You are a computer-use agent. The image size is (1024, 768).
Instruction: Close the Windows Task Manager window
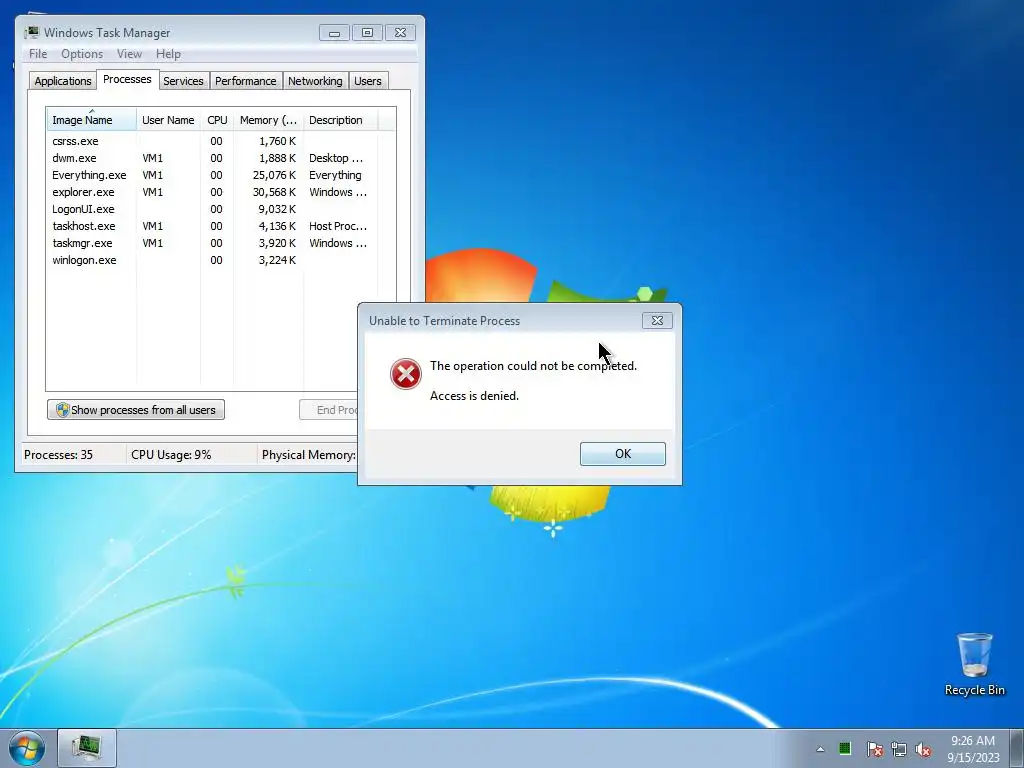tap(400, 33)
